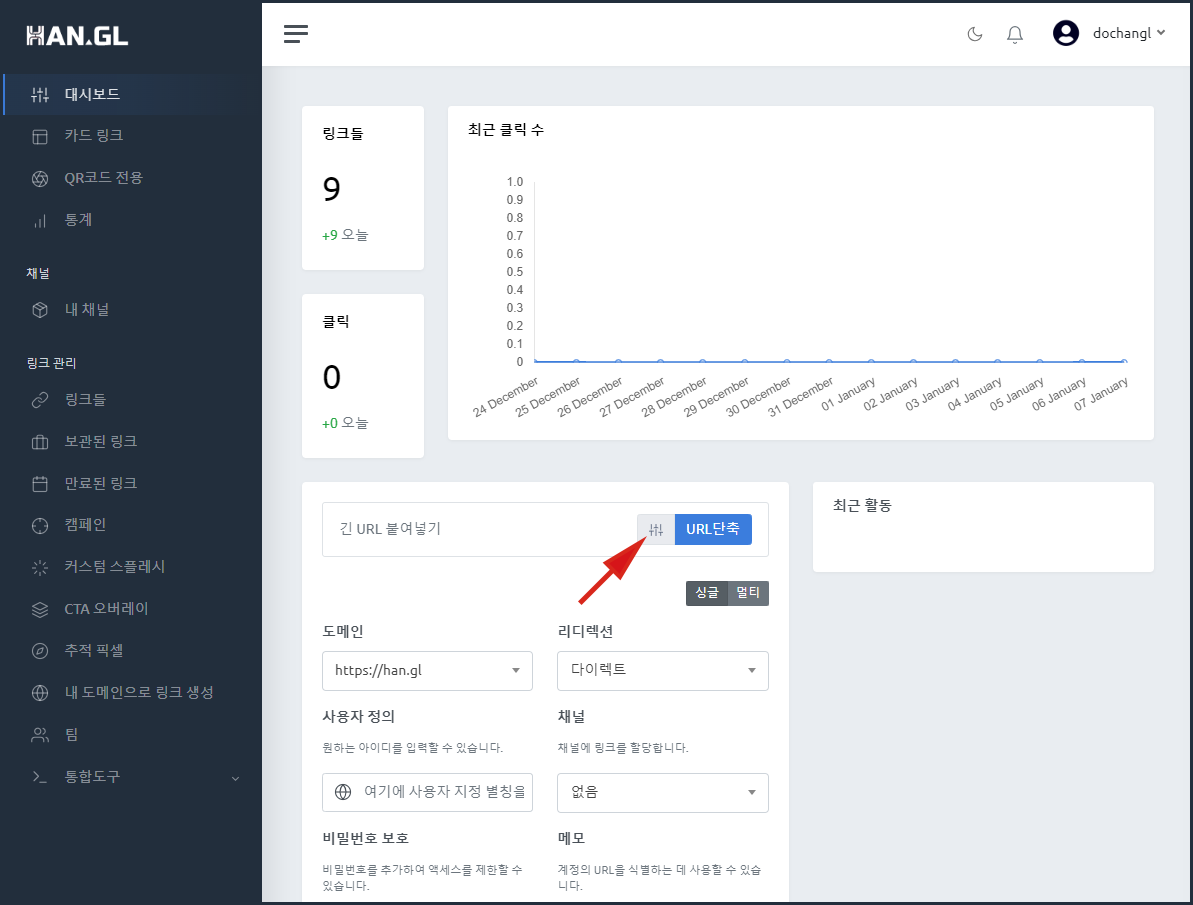Viewport: 1193px width, 905px height.
Task: Click the 클릭 count card showing 0
Action: pos(363,376)
